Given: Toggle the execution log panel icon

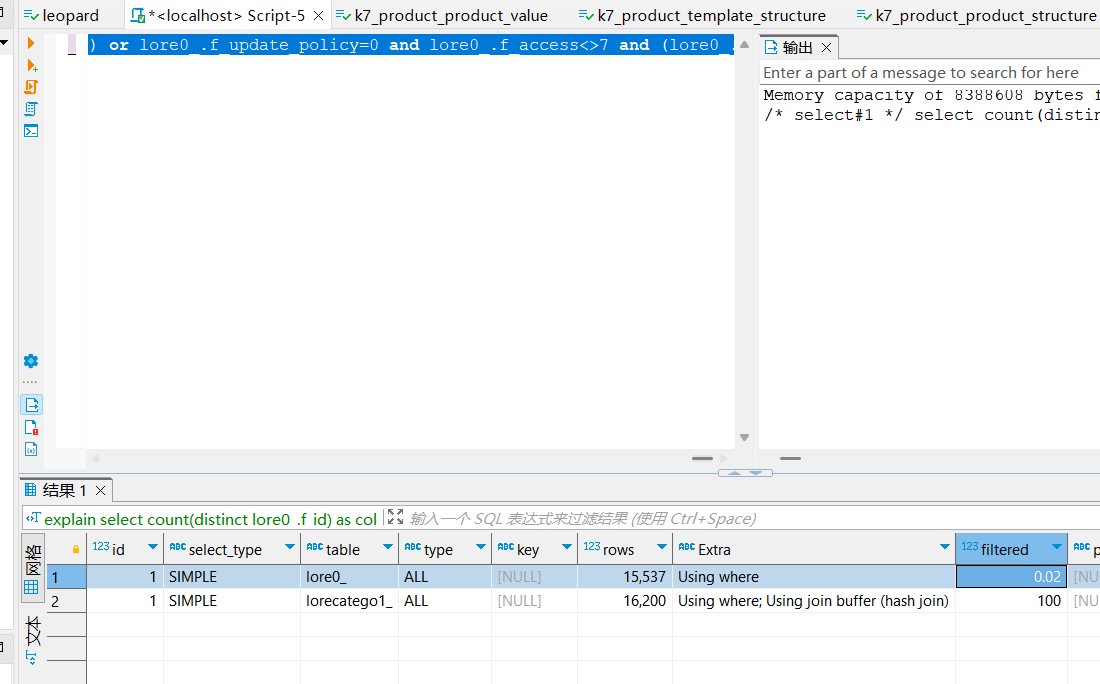Looking at the screenshot, I should pyautogui.click(x=31, y=427).
